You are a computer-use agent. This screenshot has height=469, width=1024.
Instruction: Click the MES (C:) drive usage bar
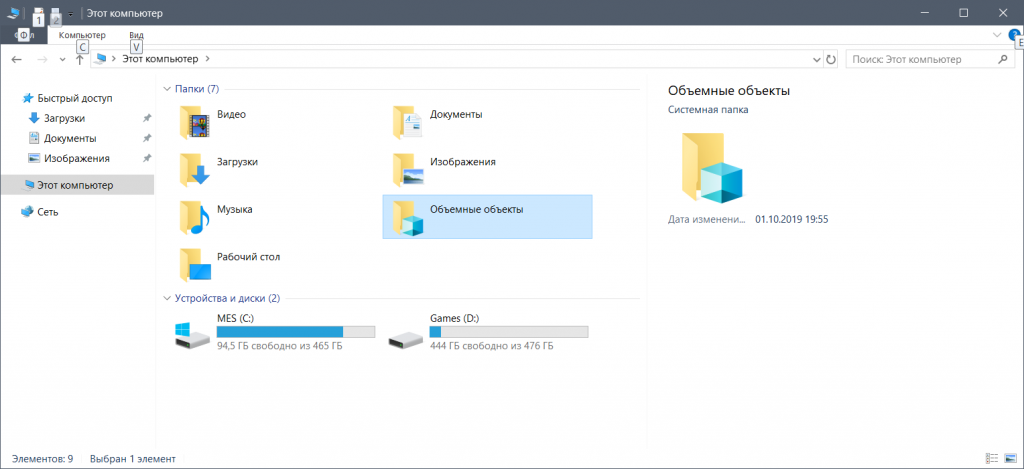296,332
